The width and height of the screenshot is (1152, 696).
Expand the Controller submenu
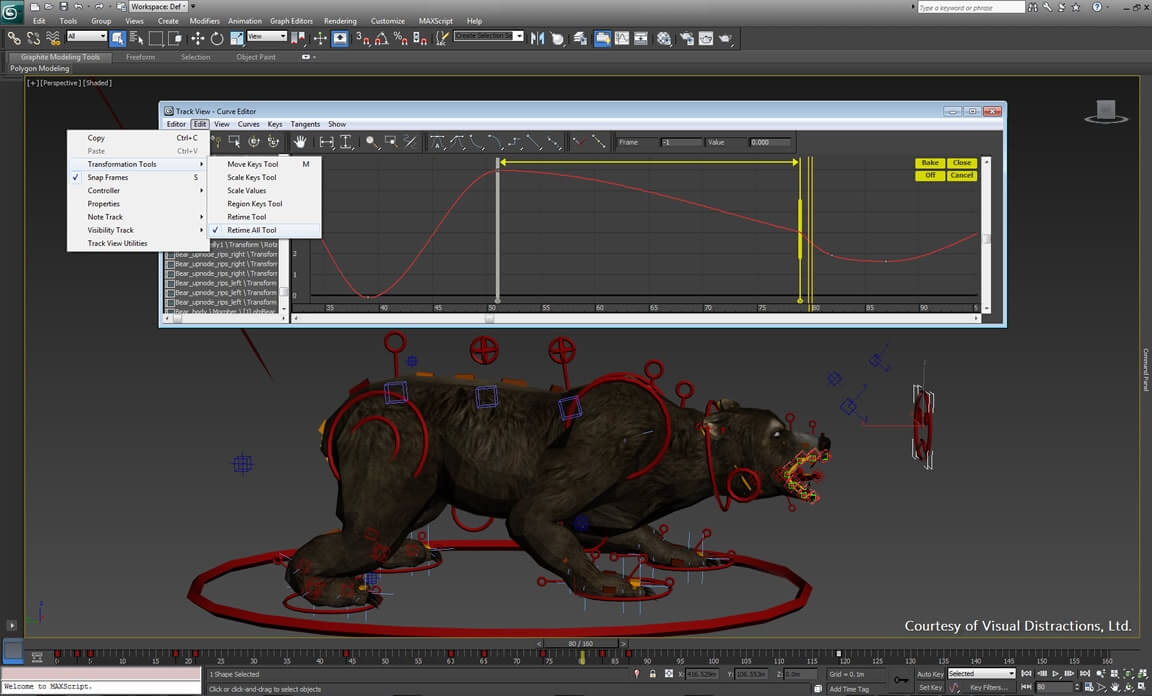pyautogui.click(x=104, y=190)
